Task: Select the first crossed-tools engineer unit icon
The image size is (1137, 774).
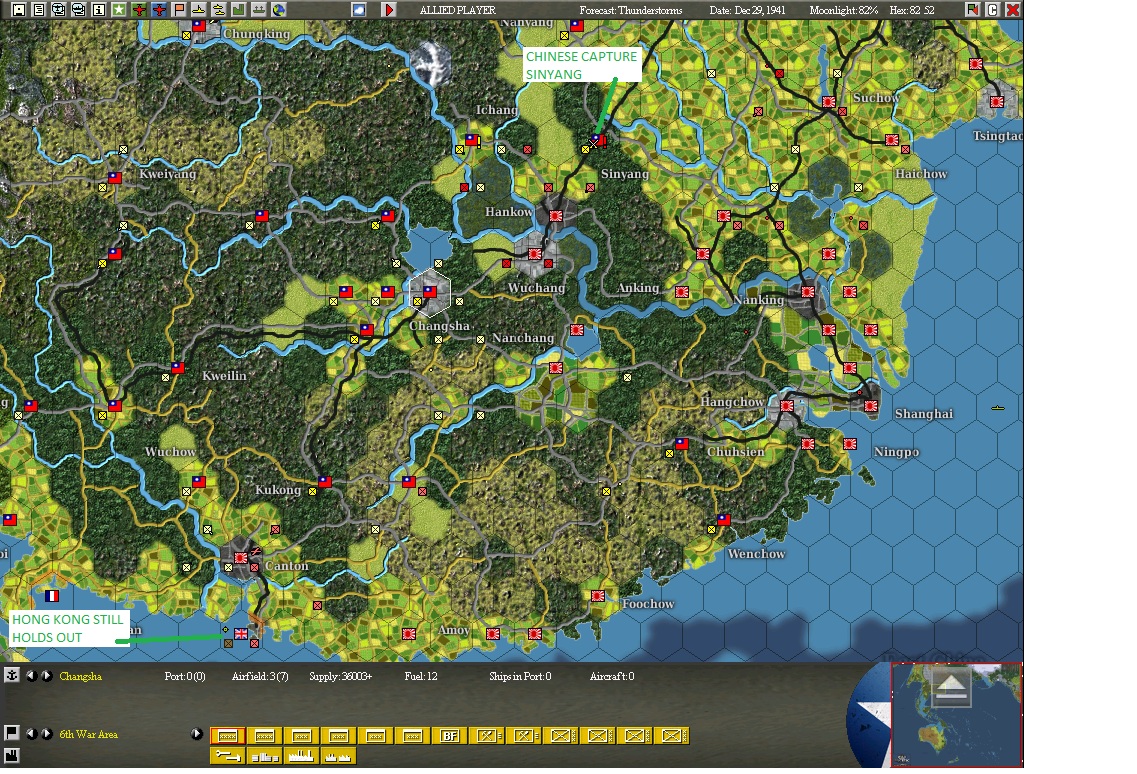Action: coord(487,736)
